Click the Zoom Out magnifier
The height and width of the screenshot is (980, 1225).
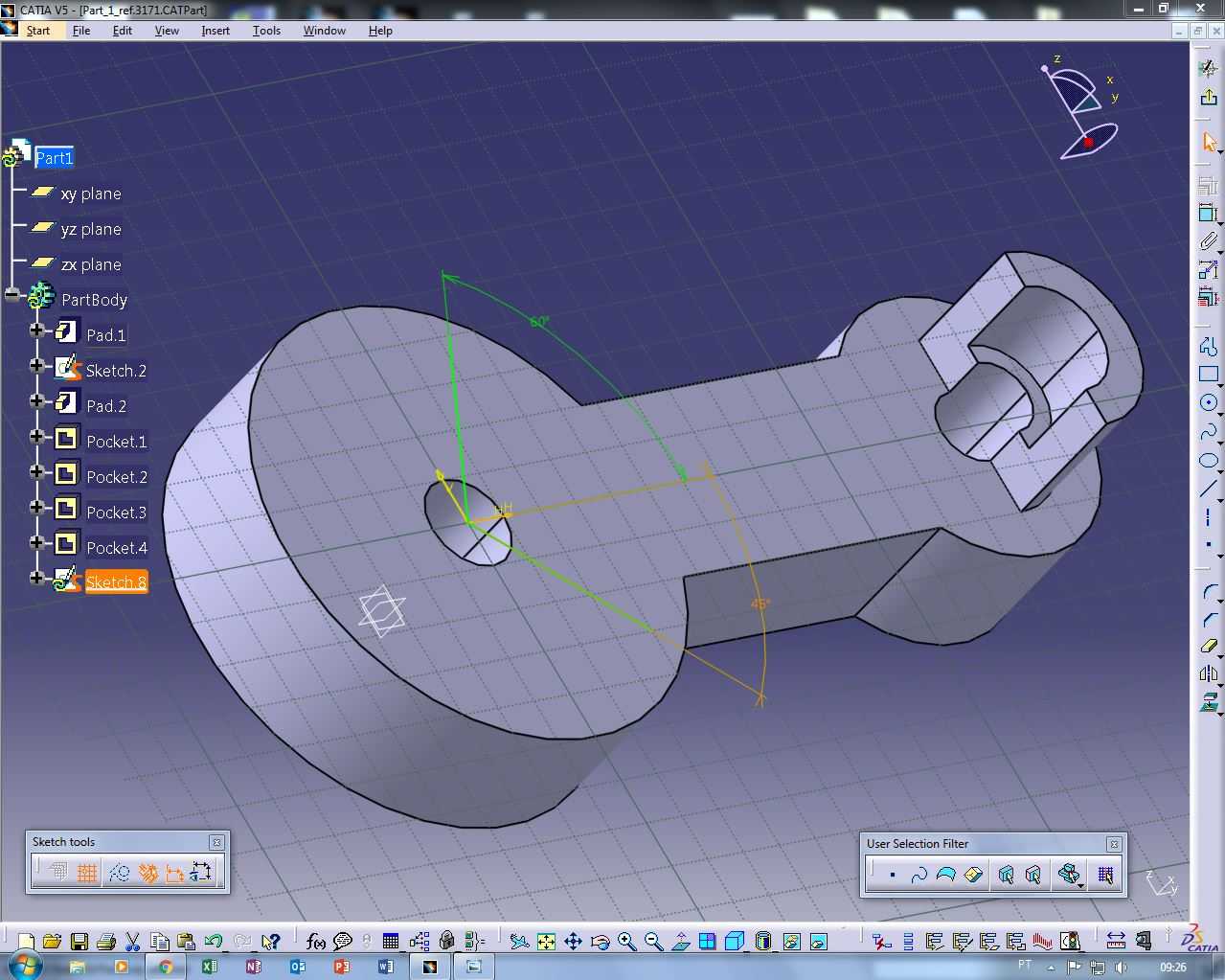[654, 942]
